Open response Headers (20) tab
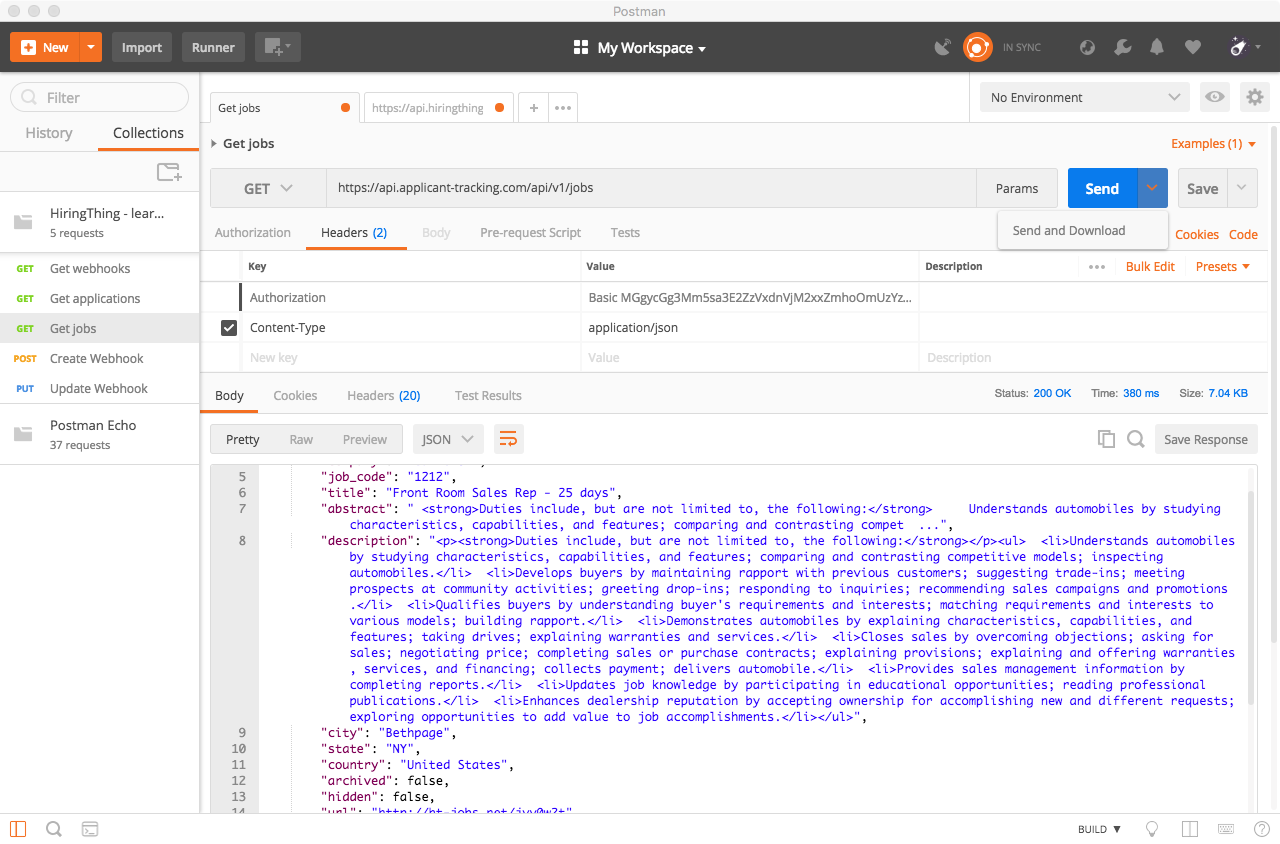This screenshot has height=844, width=1280. (384, 395)
